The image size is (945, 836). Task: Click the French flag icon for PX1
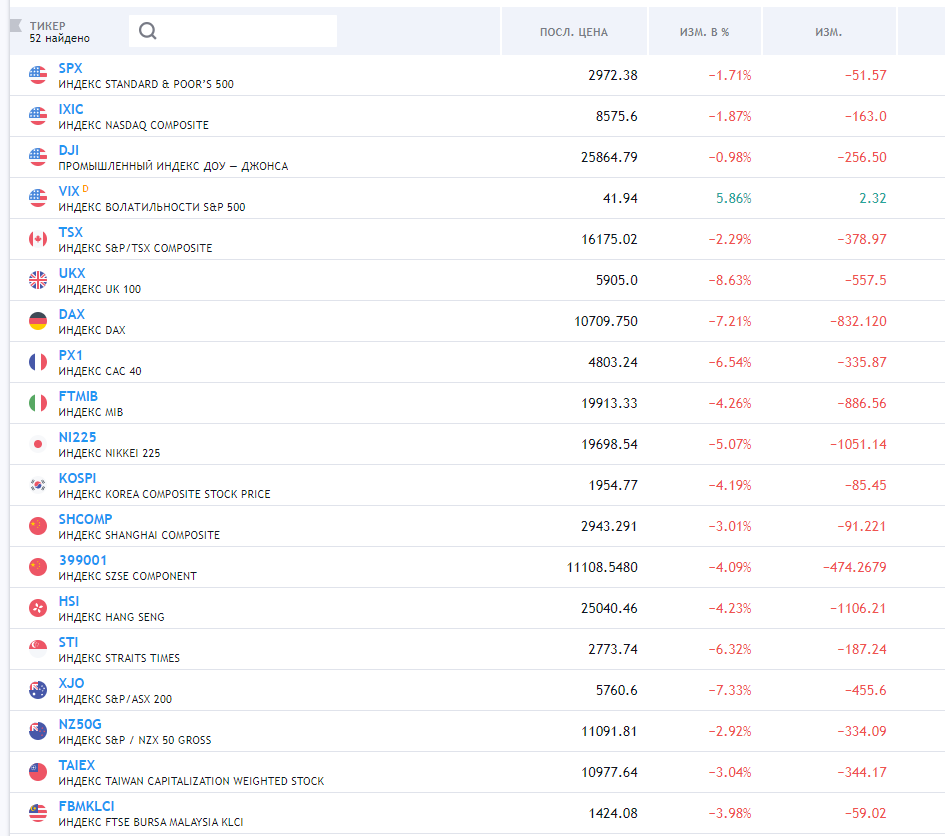click(38, 362)
